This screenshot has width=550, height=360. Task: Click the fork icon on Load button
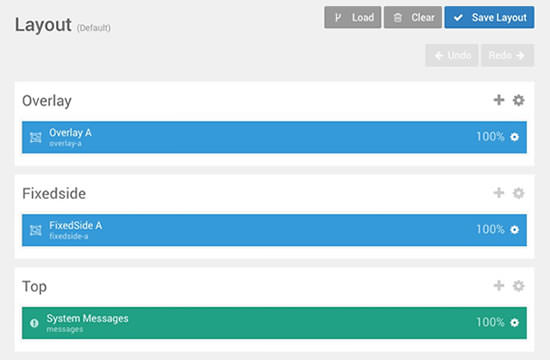338,17
